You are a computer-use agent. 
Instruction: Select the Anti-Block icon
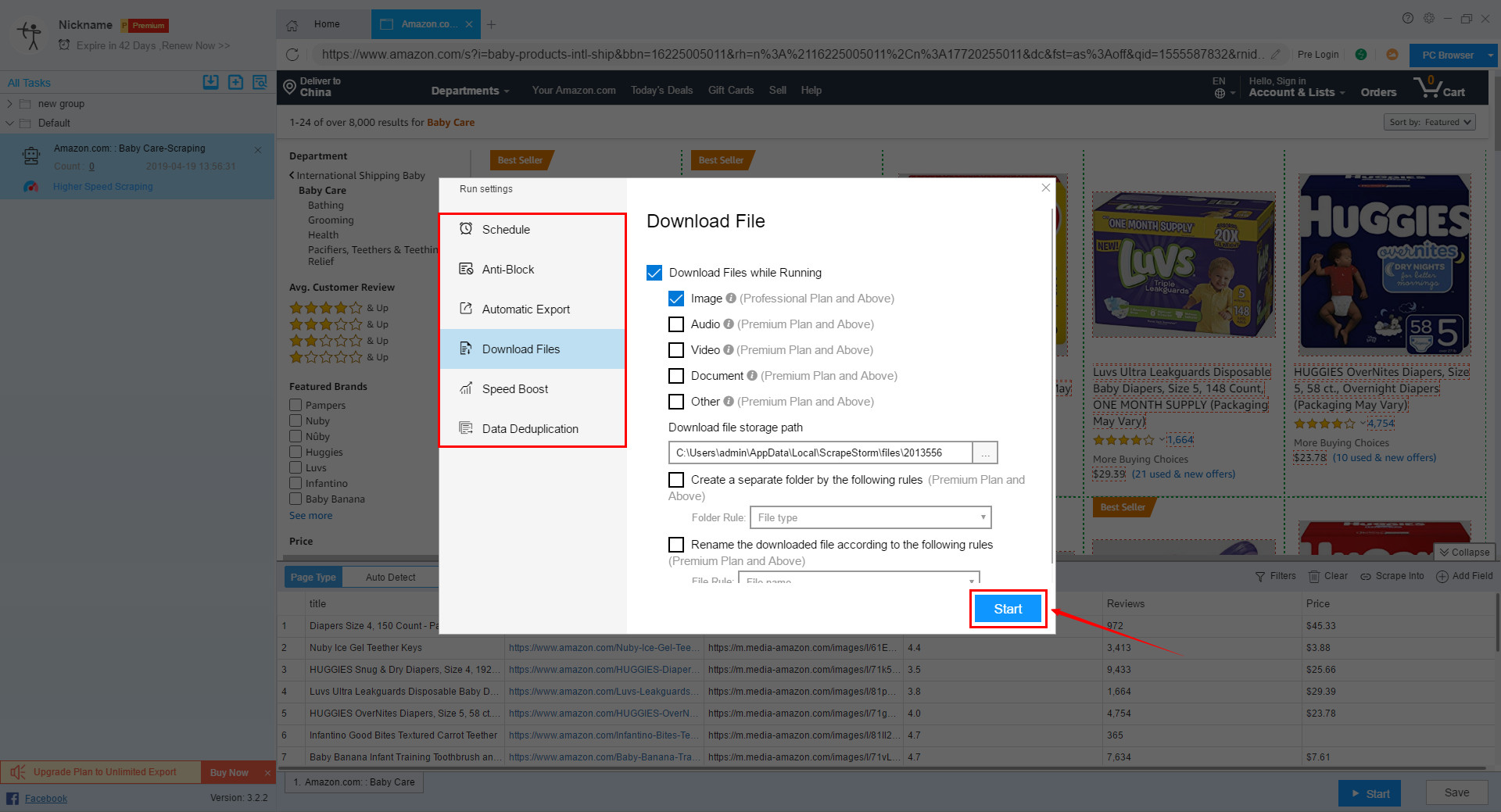[x=466, y=269]
